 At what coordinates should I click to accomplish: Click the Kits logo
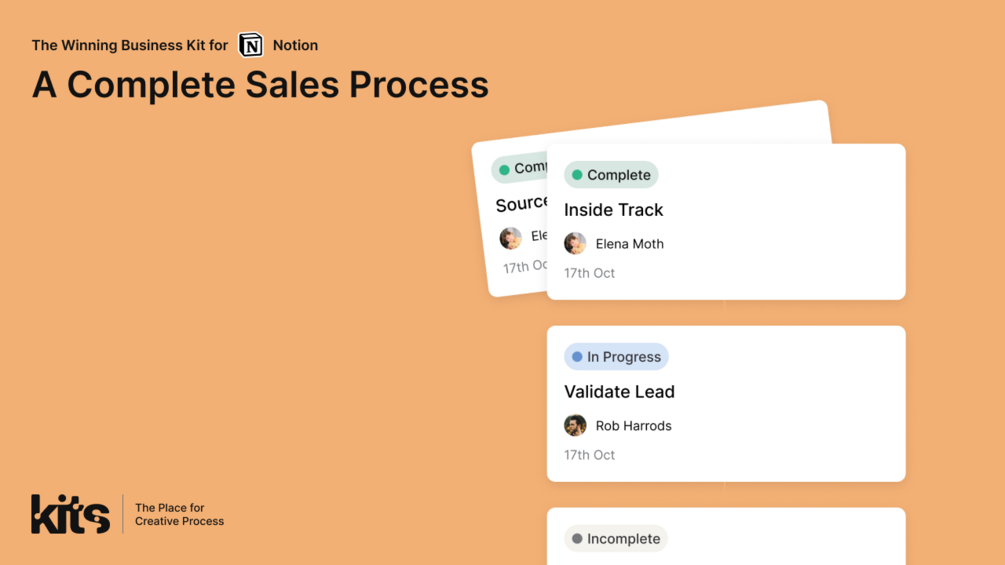click(x=70, y=514)
